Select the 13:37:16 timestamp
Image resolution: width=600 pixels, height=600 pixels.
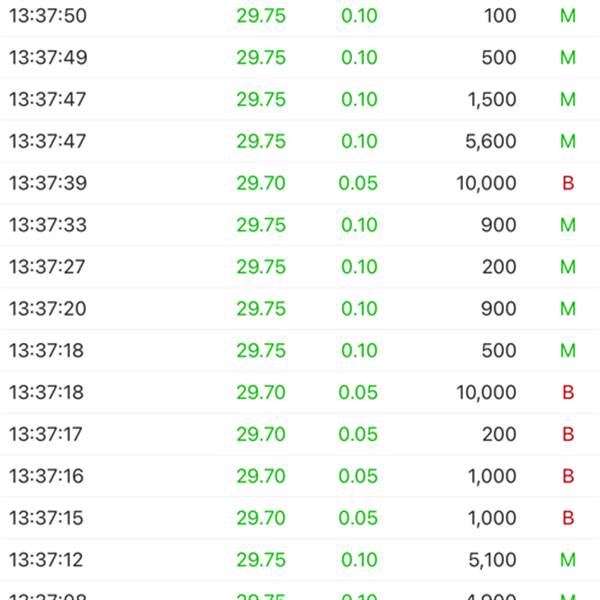pos(46,476)
